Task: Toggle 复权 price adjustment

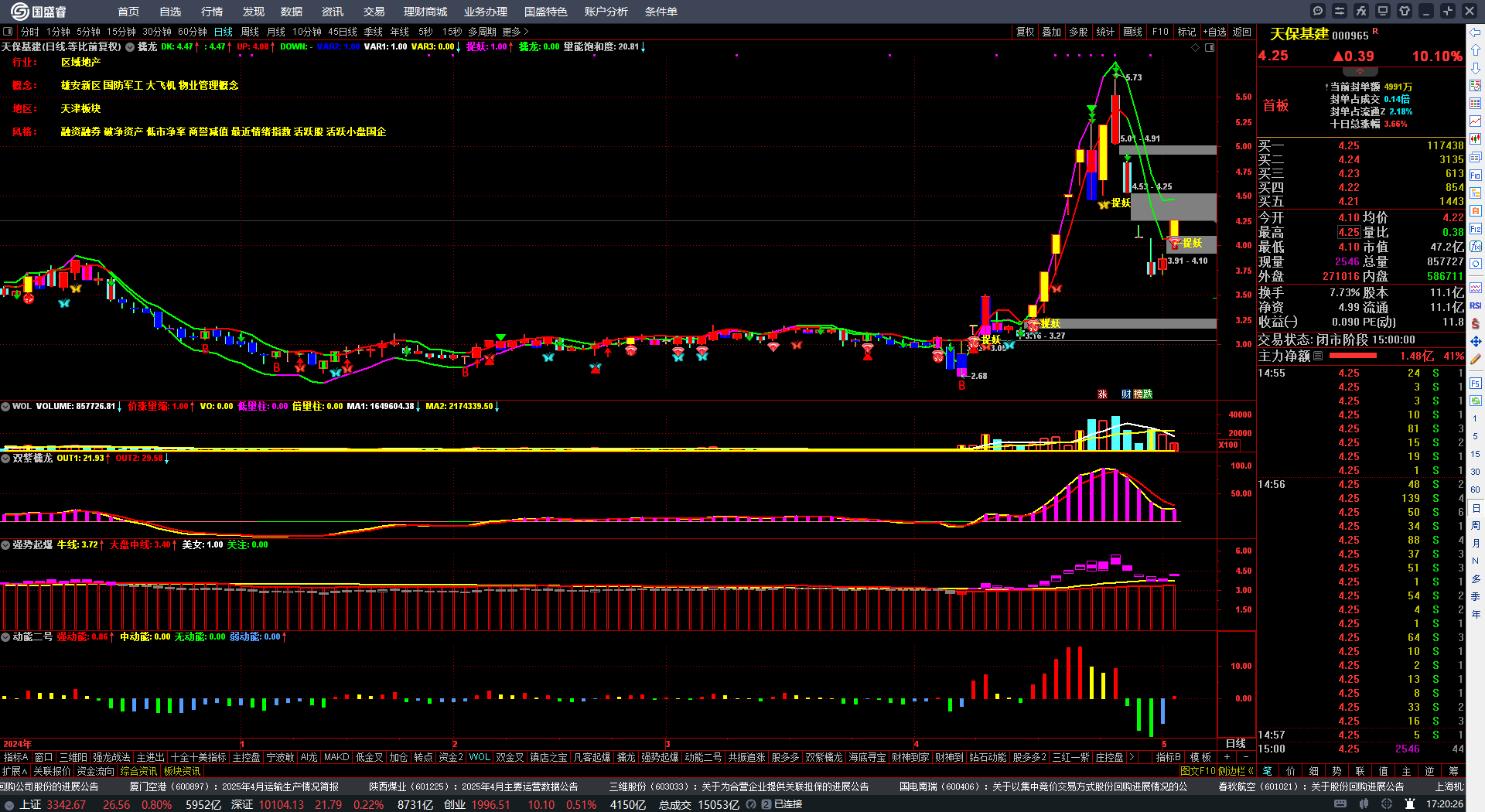Action: [1025, 32]
